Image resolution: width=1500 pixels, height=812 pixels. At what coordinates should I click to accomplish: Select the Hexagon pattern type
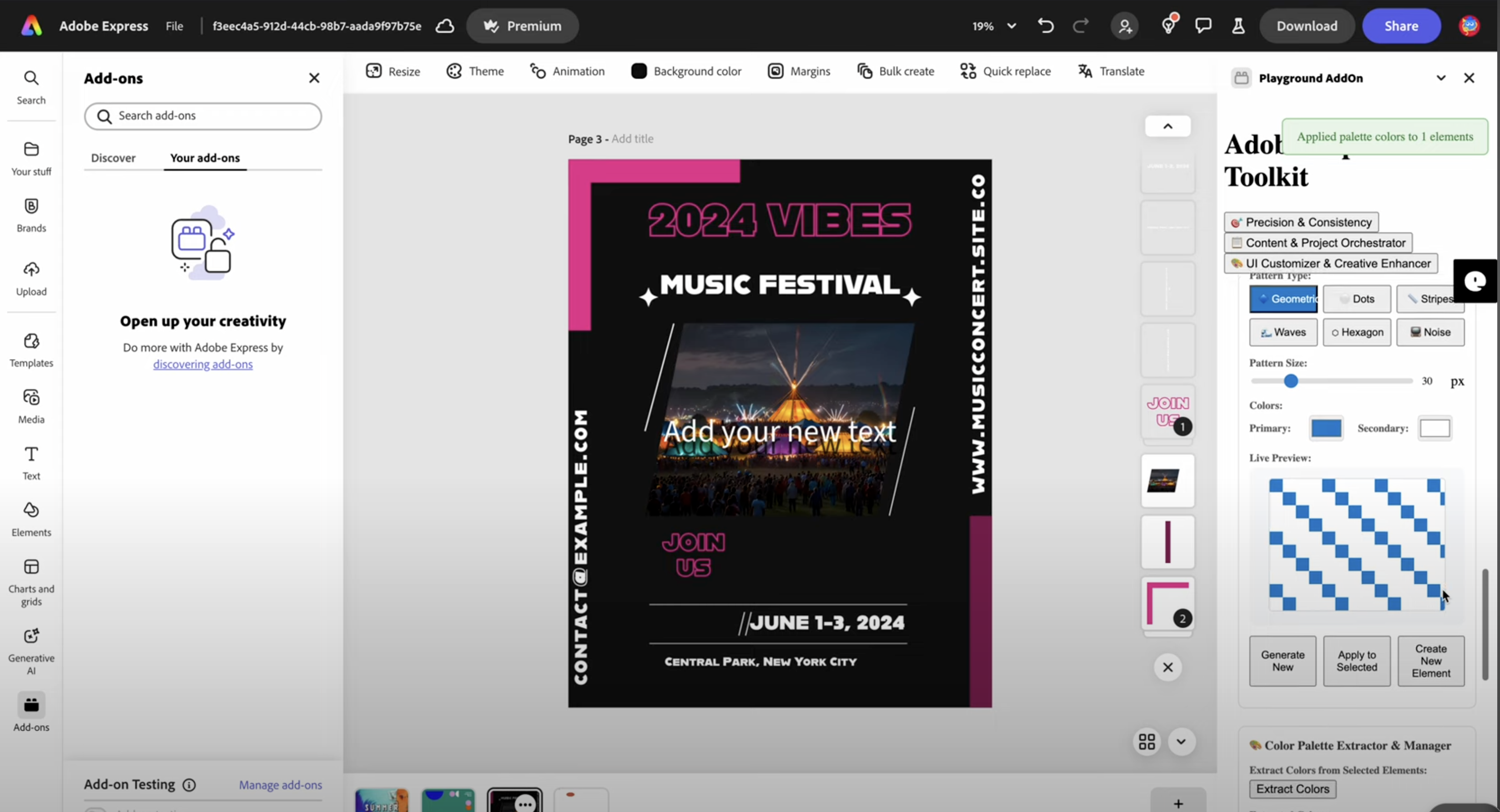click(1356, 332)
